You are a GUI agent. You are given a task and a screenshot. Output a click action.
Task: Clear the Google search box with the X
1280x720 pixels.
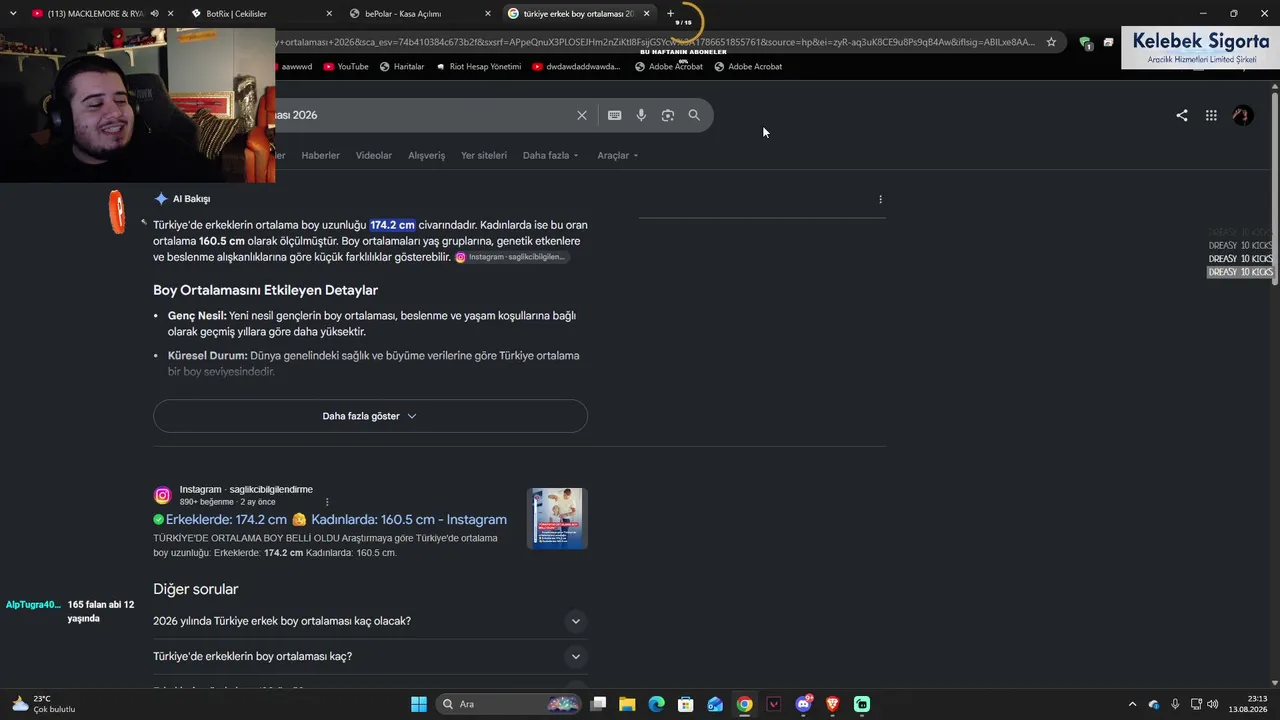coord(582,115)
